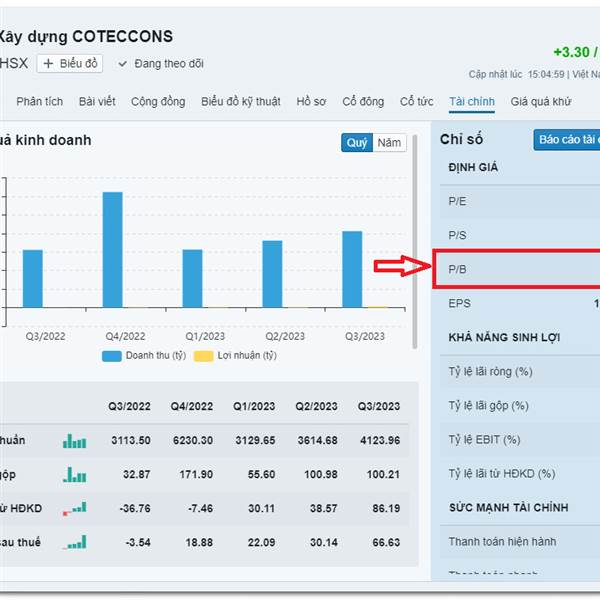This screenshot has width=600, height=600.
Task: Click the 6230.30 revenue cell
Action: pyautogui.click(x=193, y=440)
